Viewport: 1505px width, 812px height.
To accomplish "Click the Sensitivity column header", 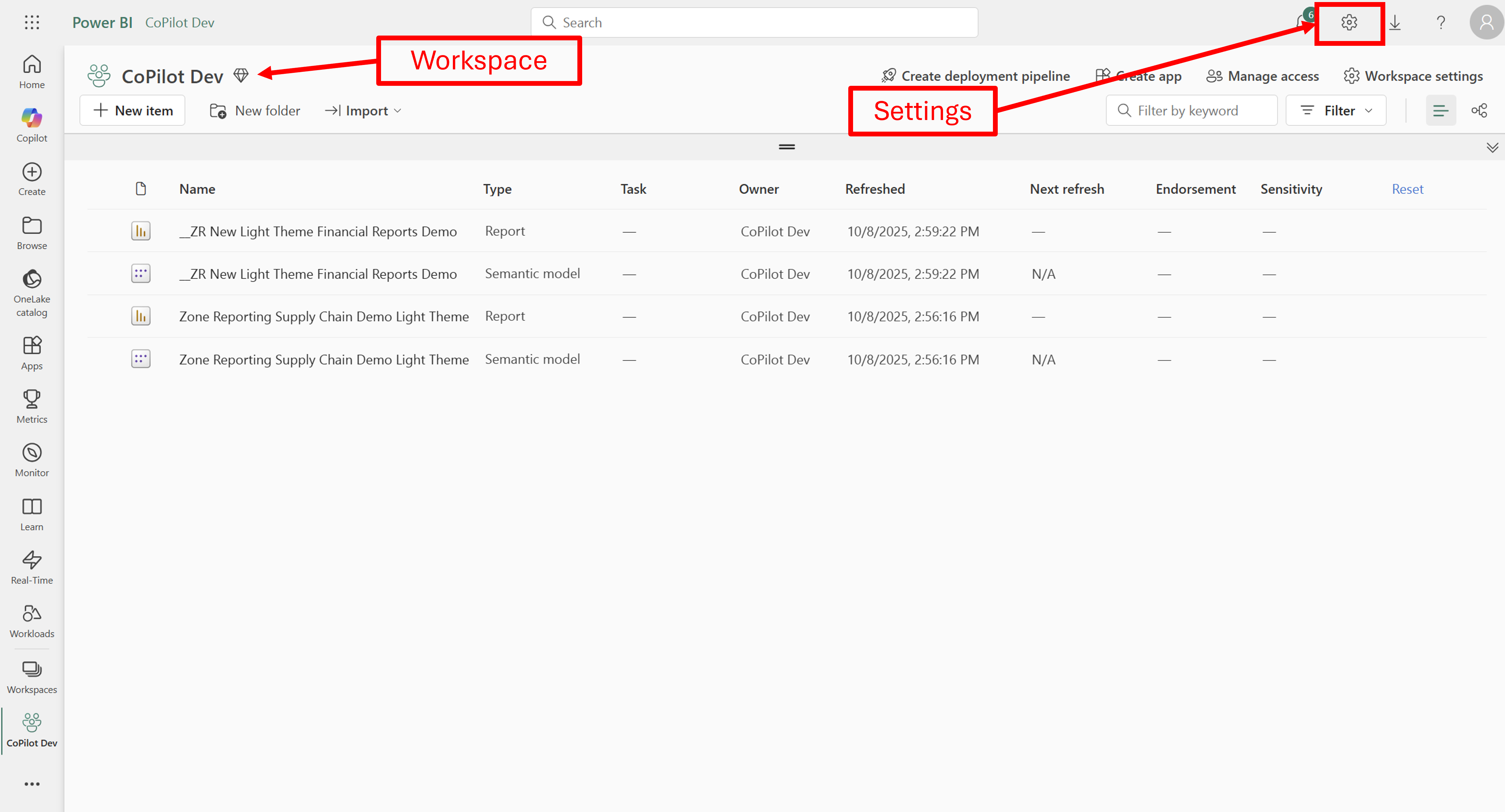I will (x=1291, y=189).
